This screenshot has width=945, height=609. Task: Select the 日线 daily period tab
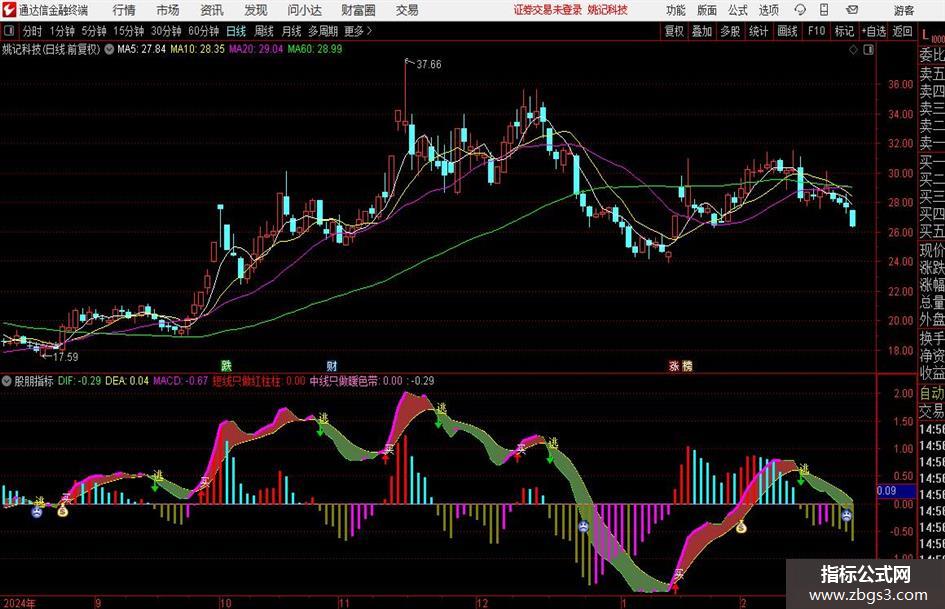236,31
